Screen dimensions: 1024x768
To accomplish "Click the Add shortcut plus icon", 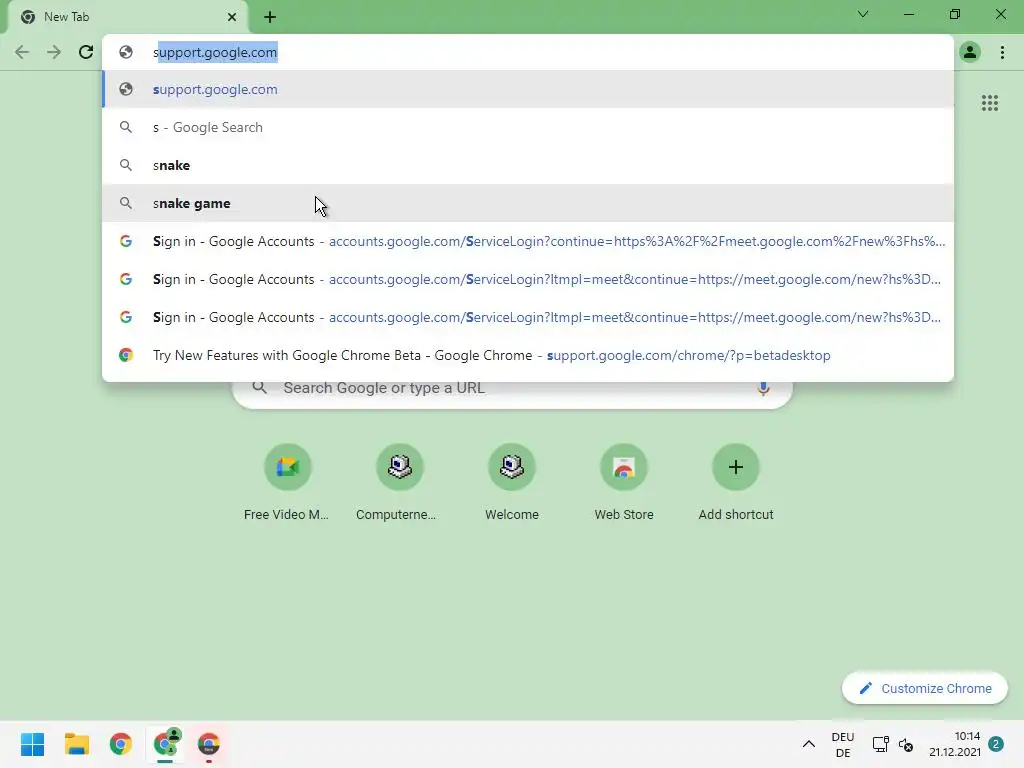I will tap(735, 467).
